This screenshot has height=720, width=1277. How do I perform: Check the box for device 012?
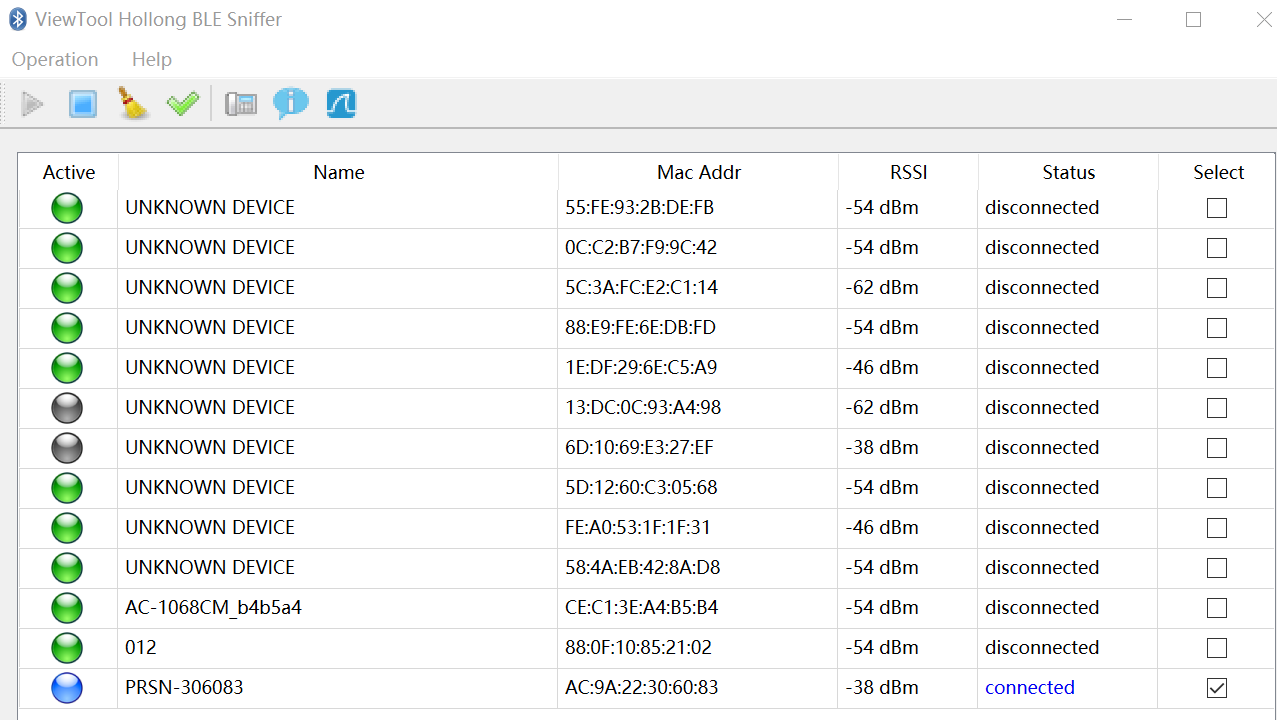(1217, 648)
